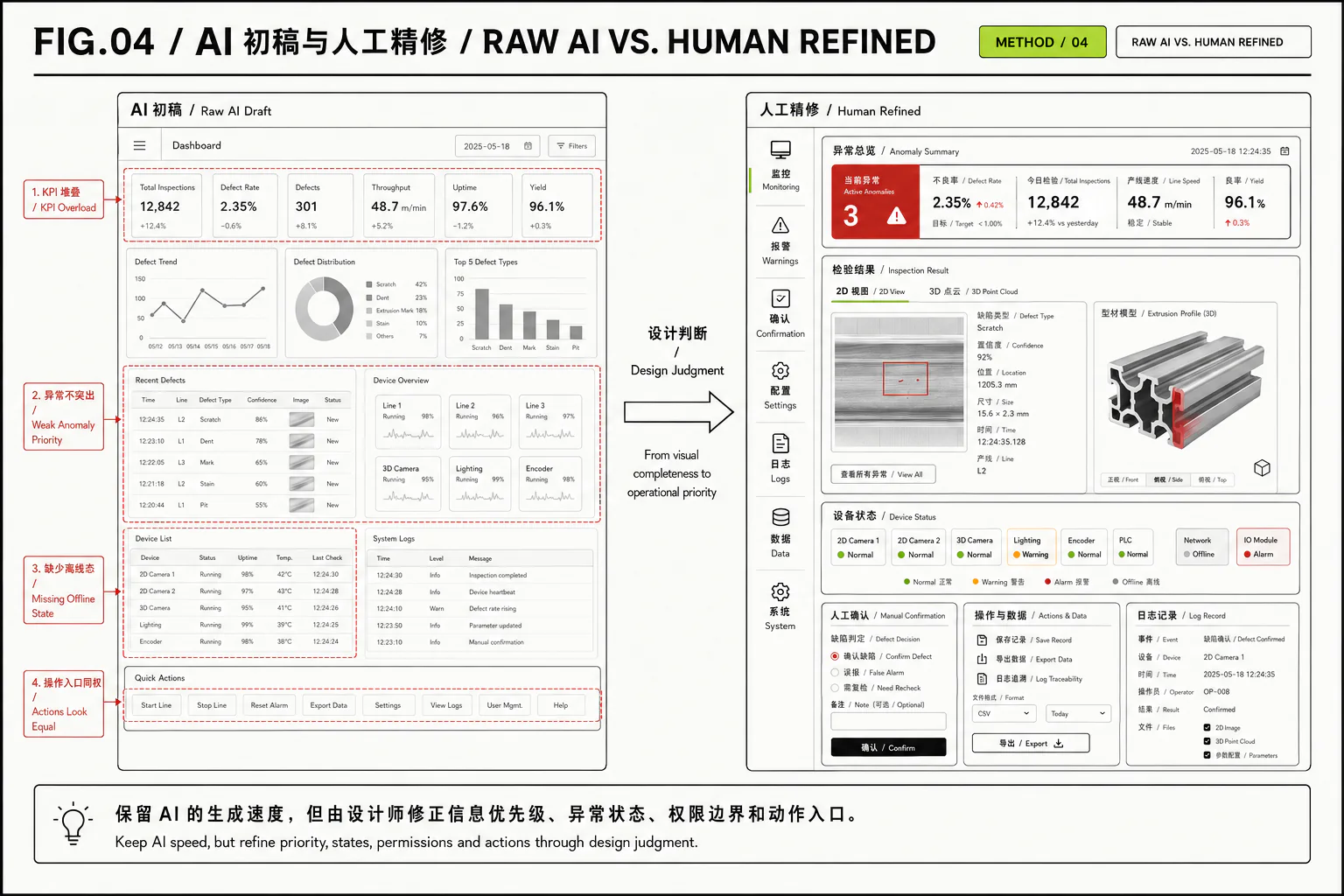
Task: Click the Total Inspections 12,842 KPI card in draft
Action: [168, 206]
